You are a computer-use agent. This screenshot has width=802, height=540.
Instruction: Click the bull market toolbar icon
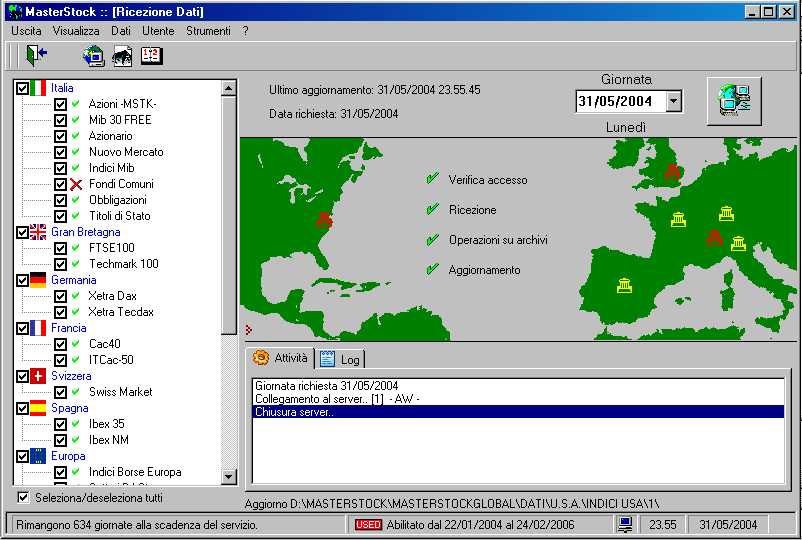click(x=122, y=56)
